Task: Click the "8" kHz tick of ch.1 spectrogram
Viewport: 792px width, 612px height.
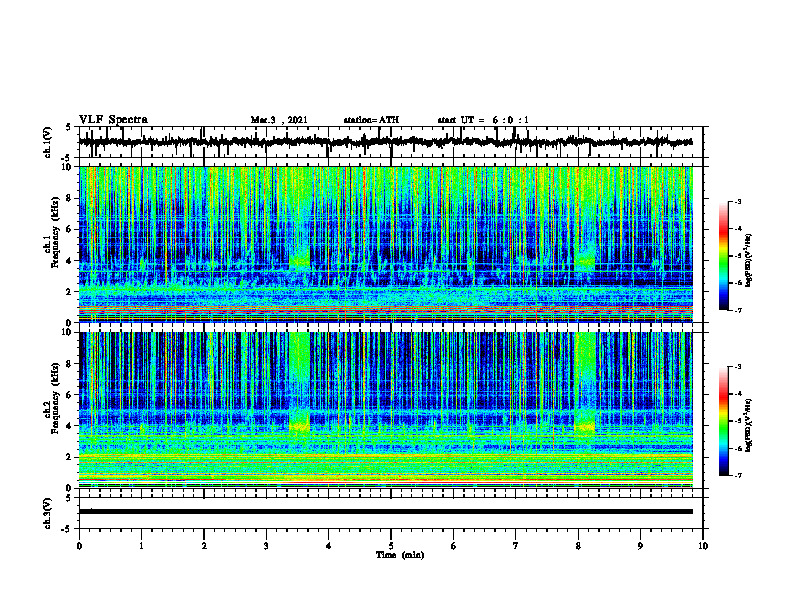Action: pyautogui.click(x=70, y=198)
